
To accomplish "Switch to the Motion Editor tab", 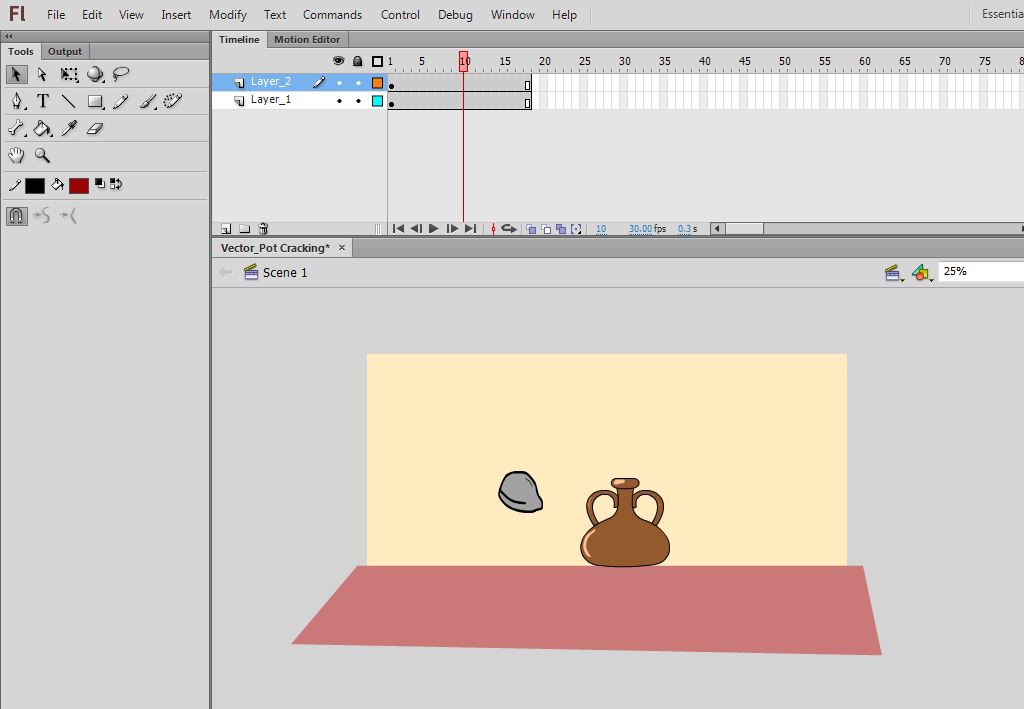I will [x=307, y=40].
